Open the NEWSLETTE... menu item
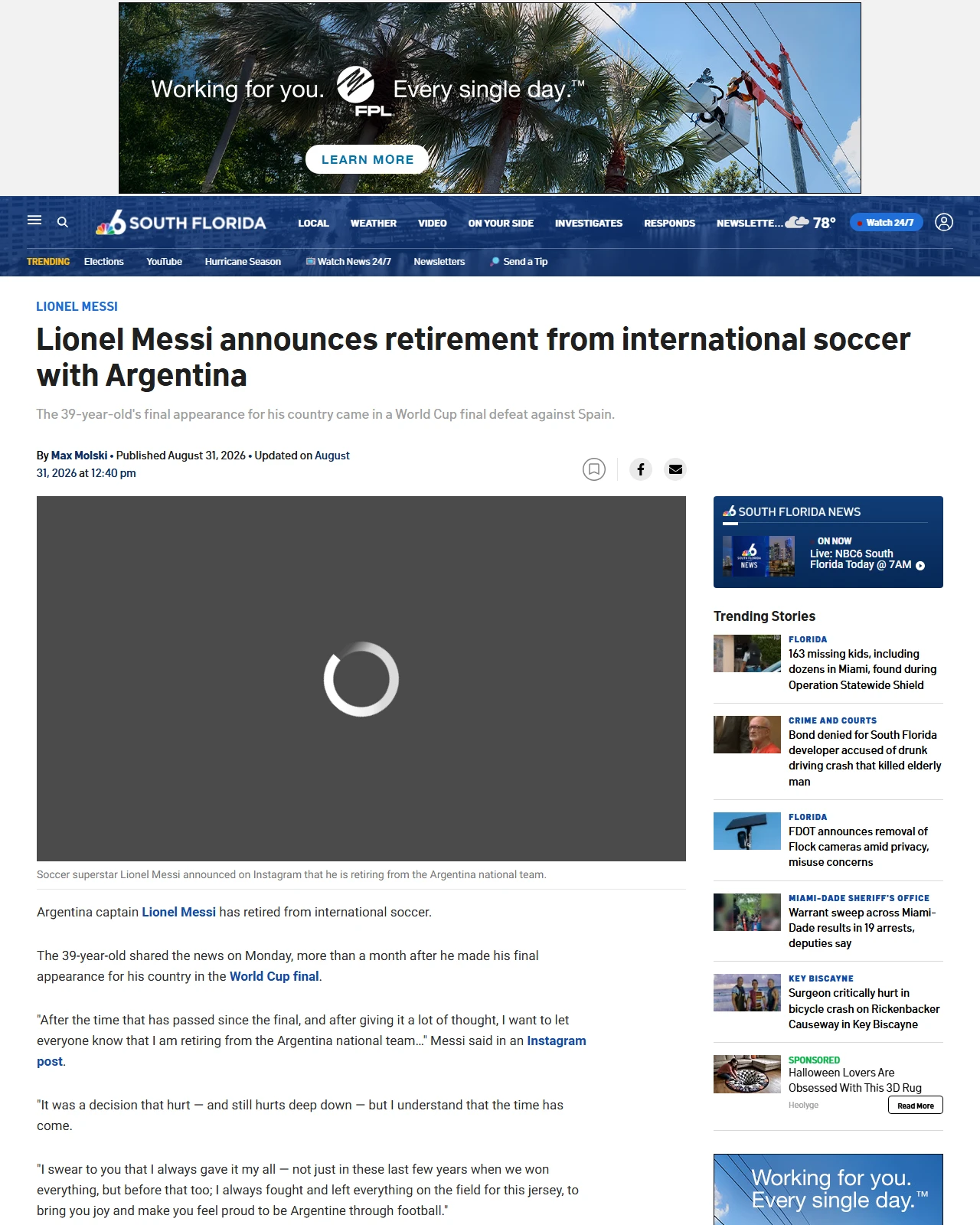The height and width of the screenshot is (1225, 980). coord(750,224)
